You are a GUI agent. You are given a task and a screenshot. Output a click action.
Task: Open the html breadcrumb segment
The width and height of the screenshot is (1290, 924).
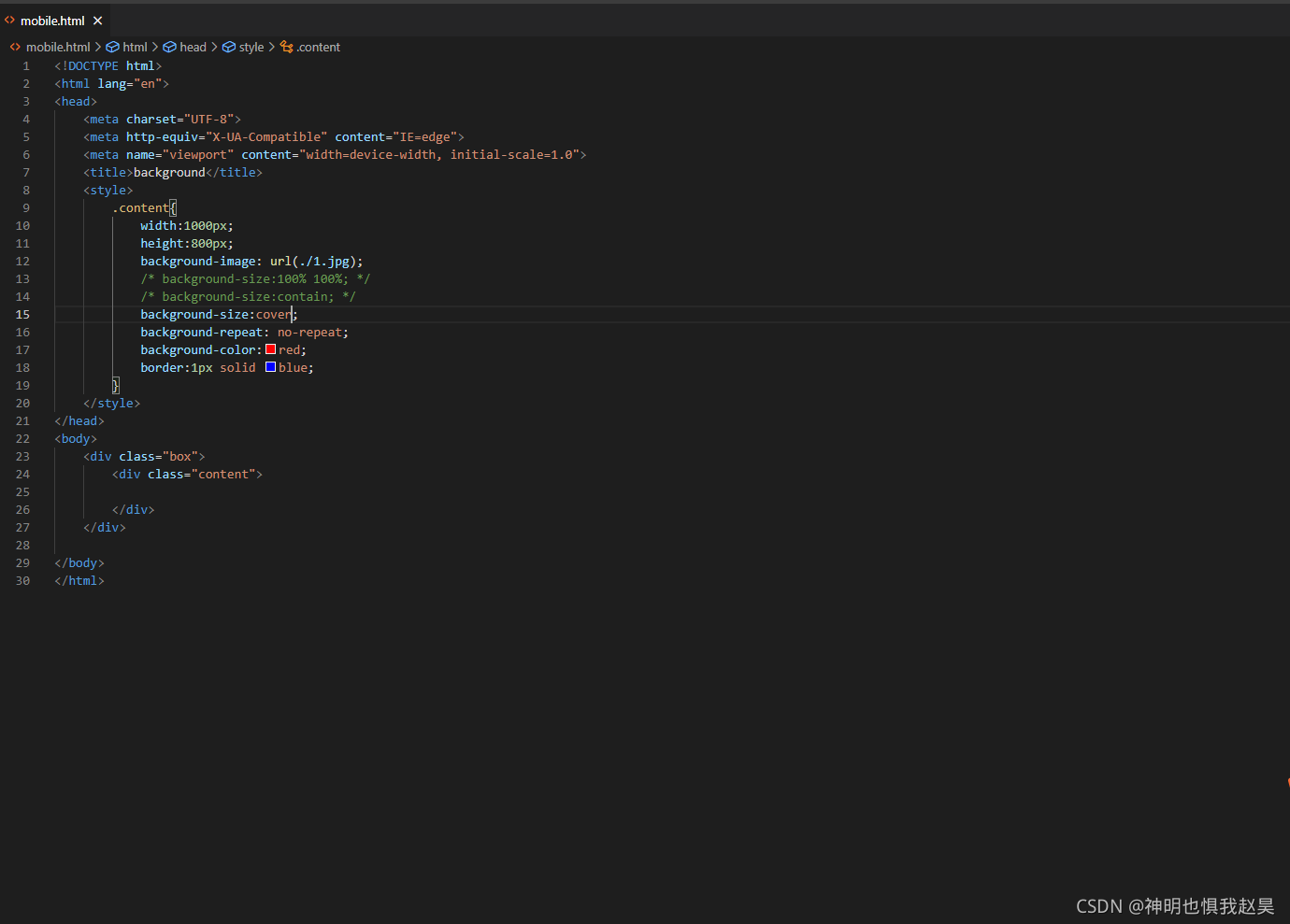(x=135, y=47)
